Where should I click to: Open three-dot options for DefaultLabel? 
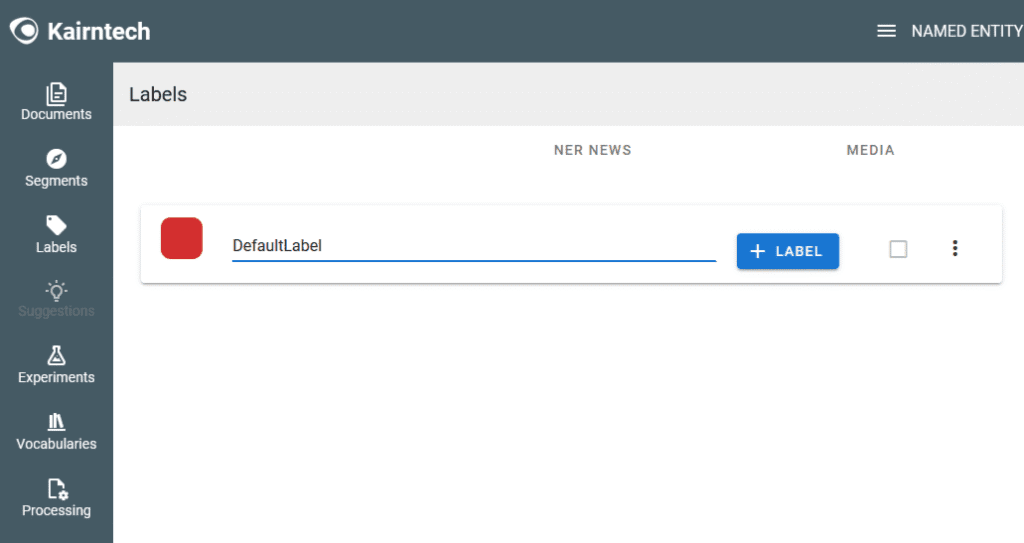[x=955, y=249]
